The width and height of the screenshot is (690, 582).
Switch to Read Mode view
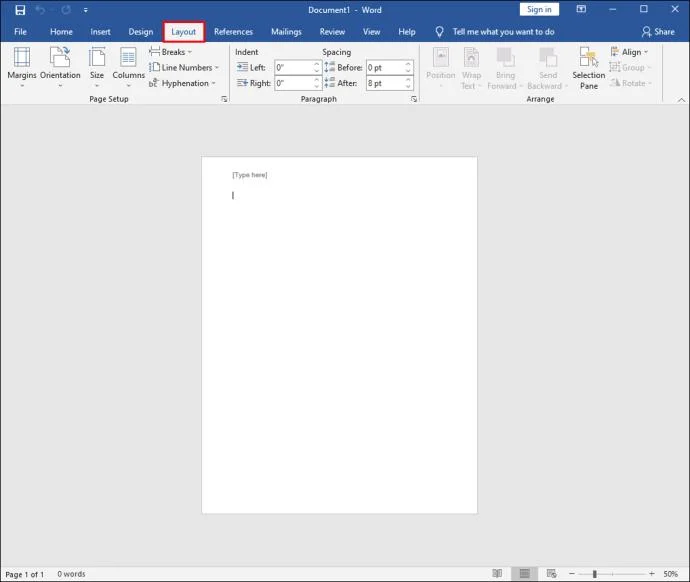tap(497, 574)
